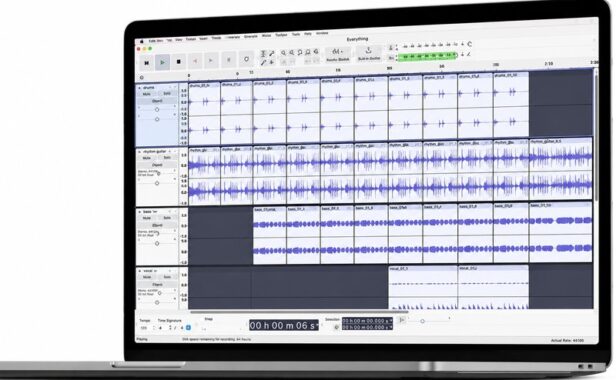Stop playback with the Stop button
Screen dimensions: 616x380
coord(179,62)
